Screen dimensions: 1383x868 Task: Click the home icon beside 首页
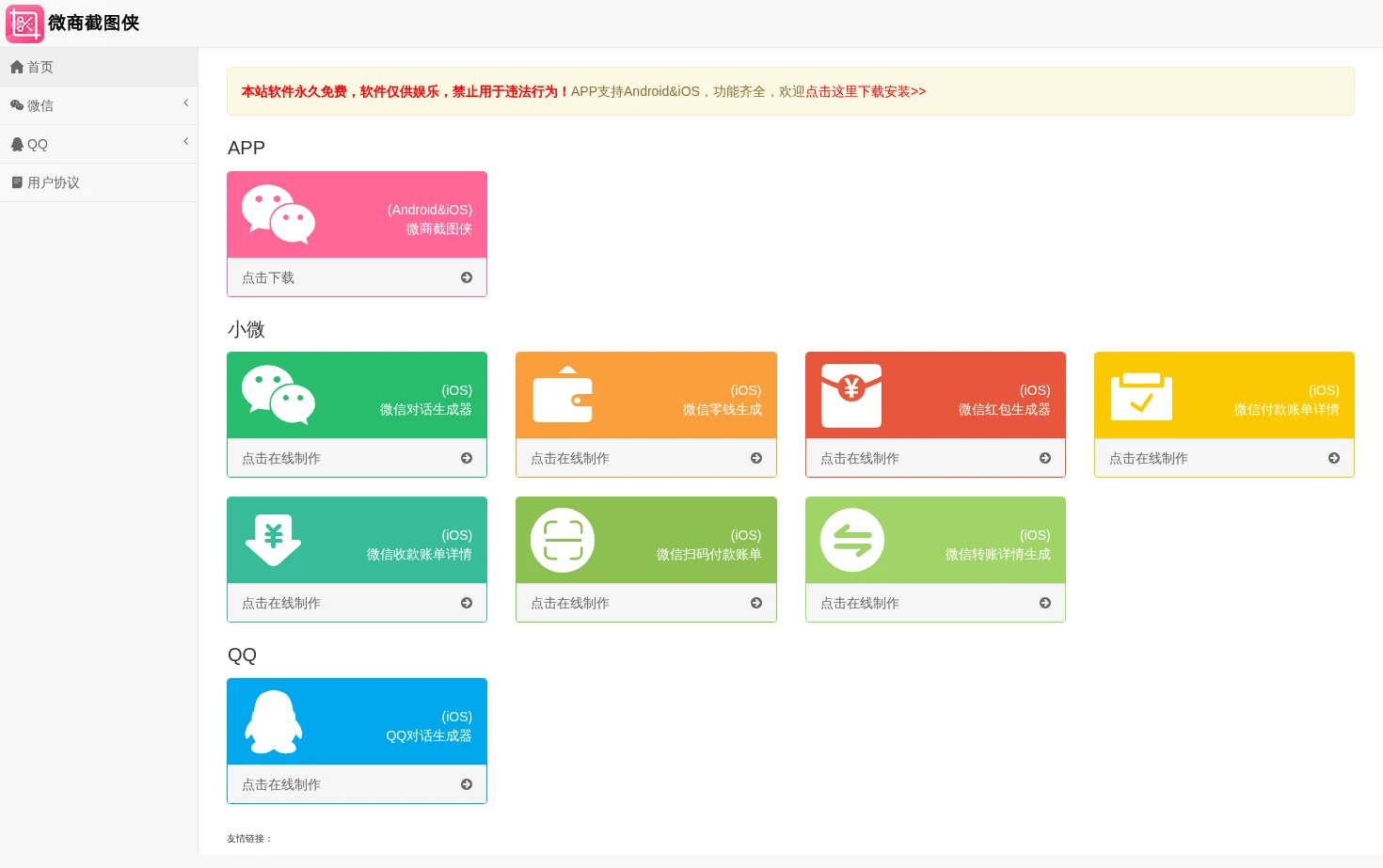tap(17, 67)
